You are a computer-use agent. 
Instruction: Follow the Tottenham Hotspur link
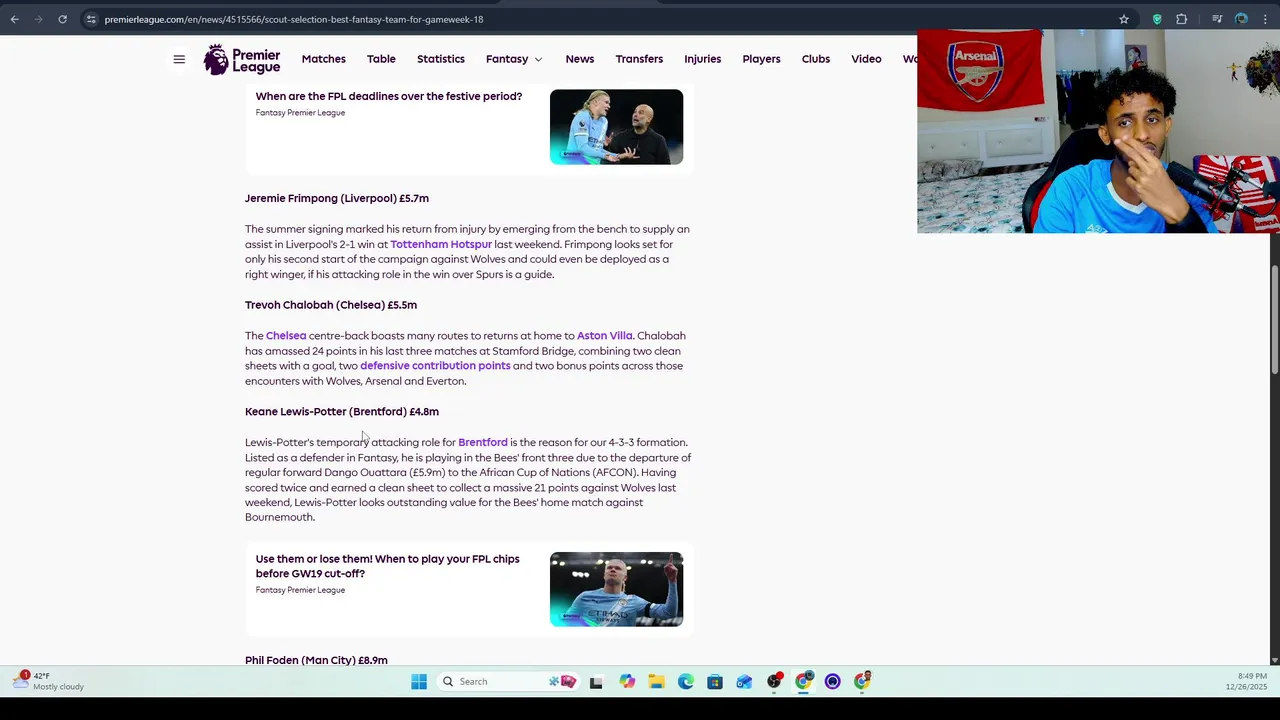441,244
